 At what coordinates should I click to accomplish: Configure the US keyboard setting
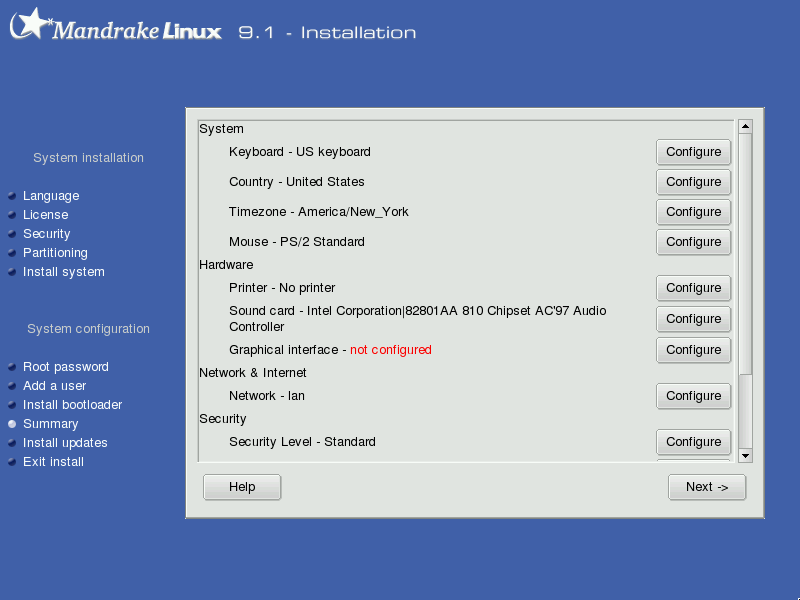coord(693,152)
